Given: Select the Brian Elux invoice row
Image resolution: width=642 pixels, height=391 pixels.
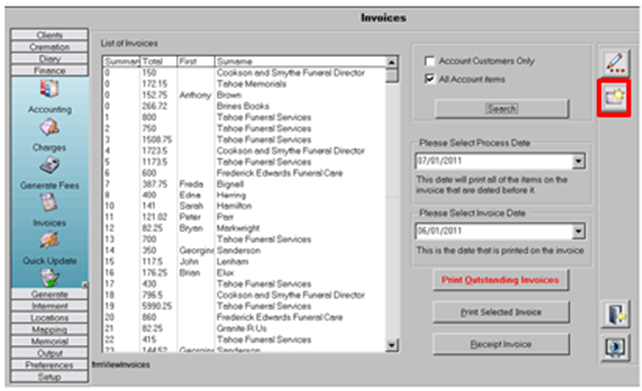Looking at the screenshot, I should [244, 273].
